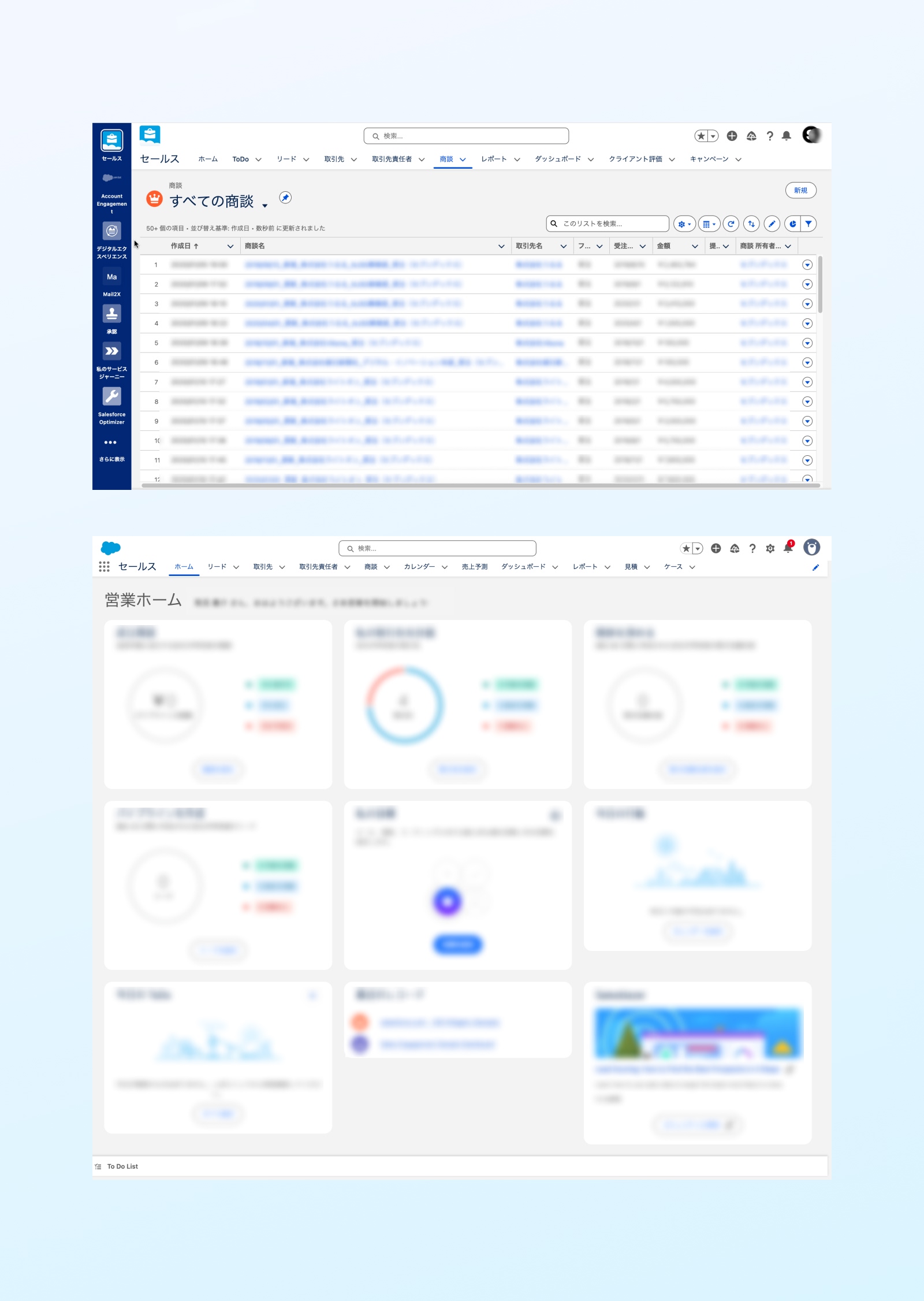
Task: Open the help question mark on 商談 page
Action: pyautogui.click(x=770, y=136)
